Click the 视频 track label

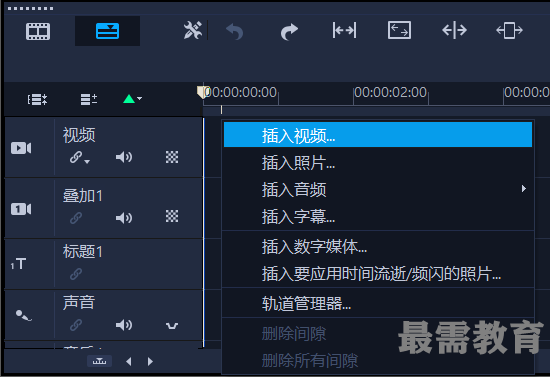click(x=79, y=135)
